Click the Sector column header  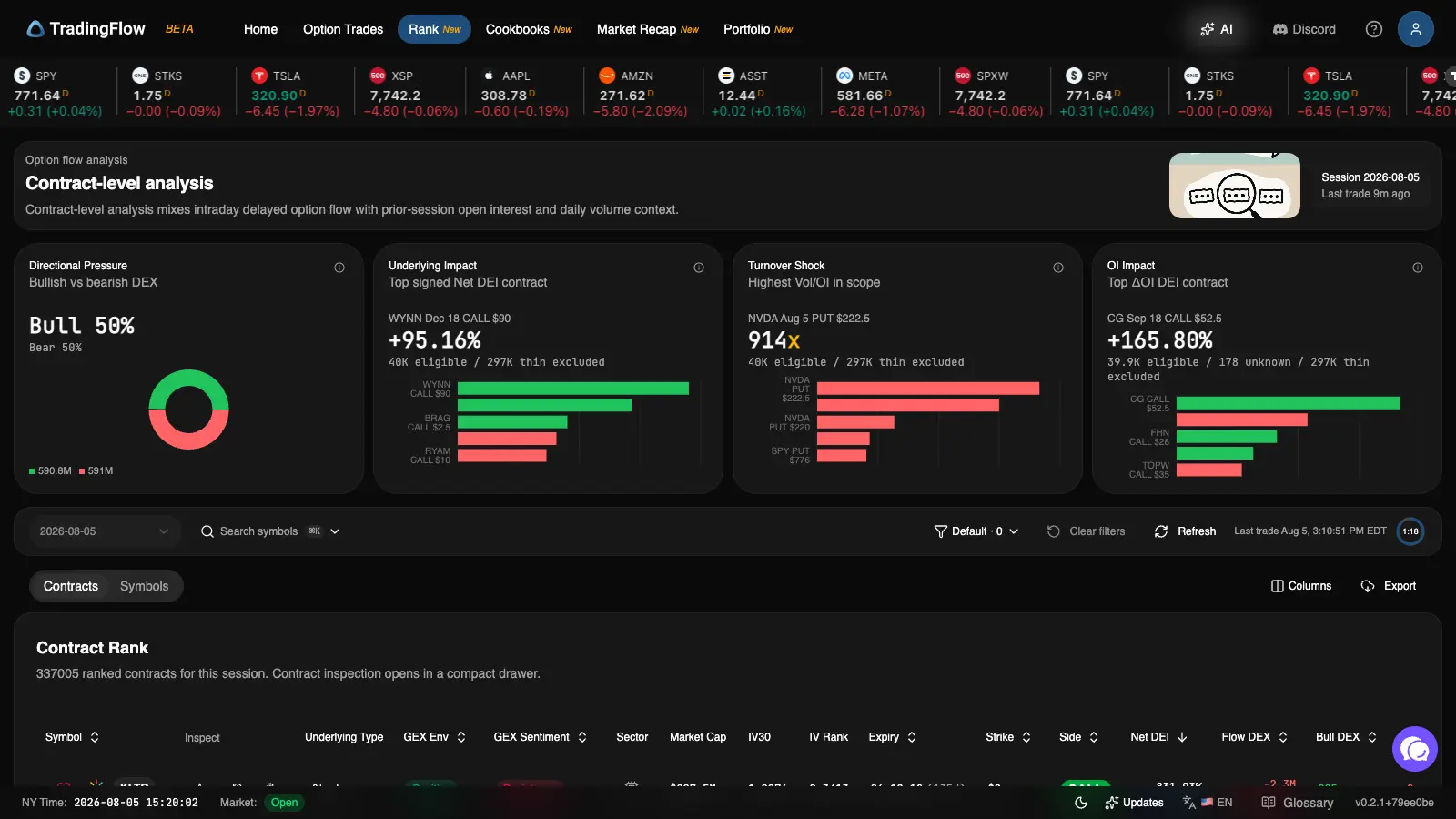click(x=632, y=737)
